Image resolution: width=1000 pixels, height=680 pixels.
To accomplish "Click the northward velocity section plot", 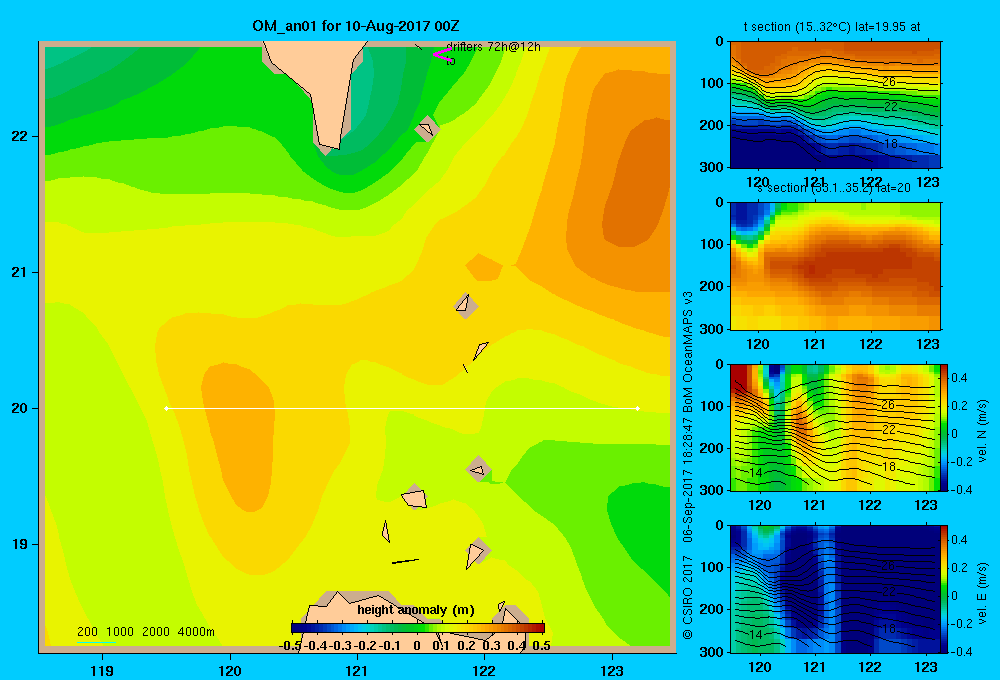I will [x=835, y=427].
